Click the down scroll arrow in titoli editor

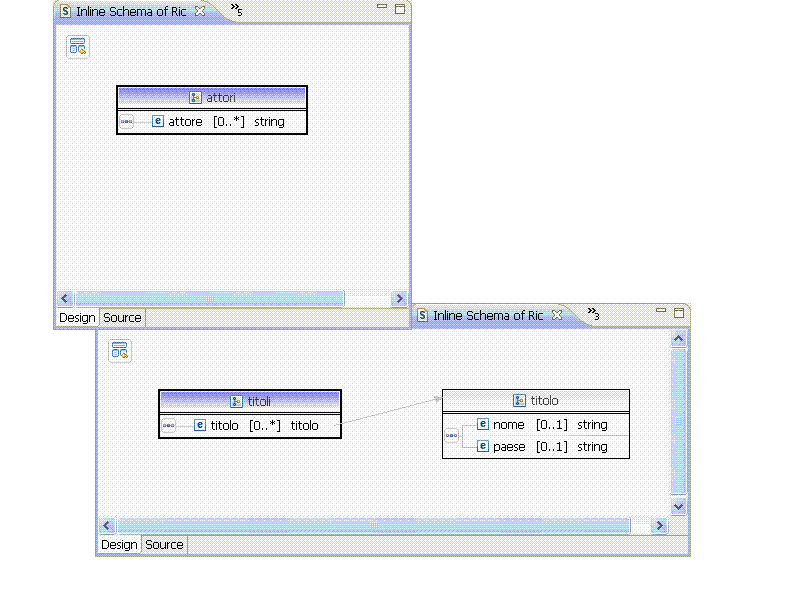678,506
